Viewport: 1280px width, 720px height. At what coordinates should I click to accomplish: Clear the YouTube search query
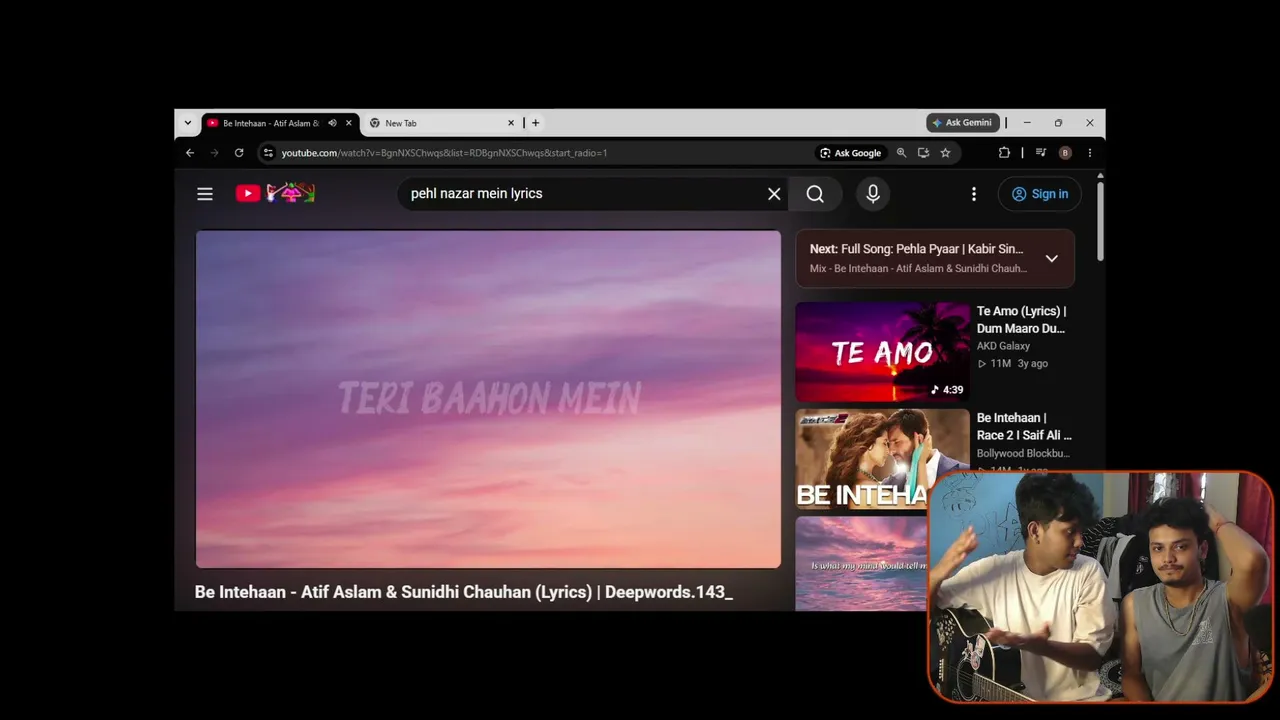[774, 194]
